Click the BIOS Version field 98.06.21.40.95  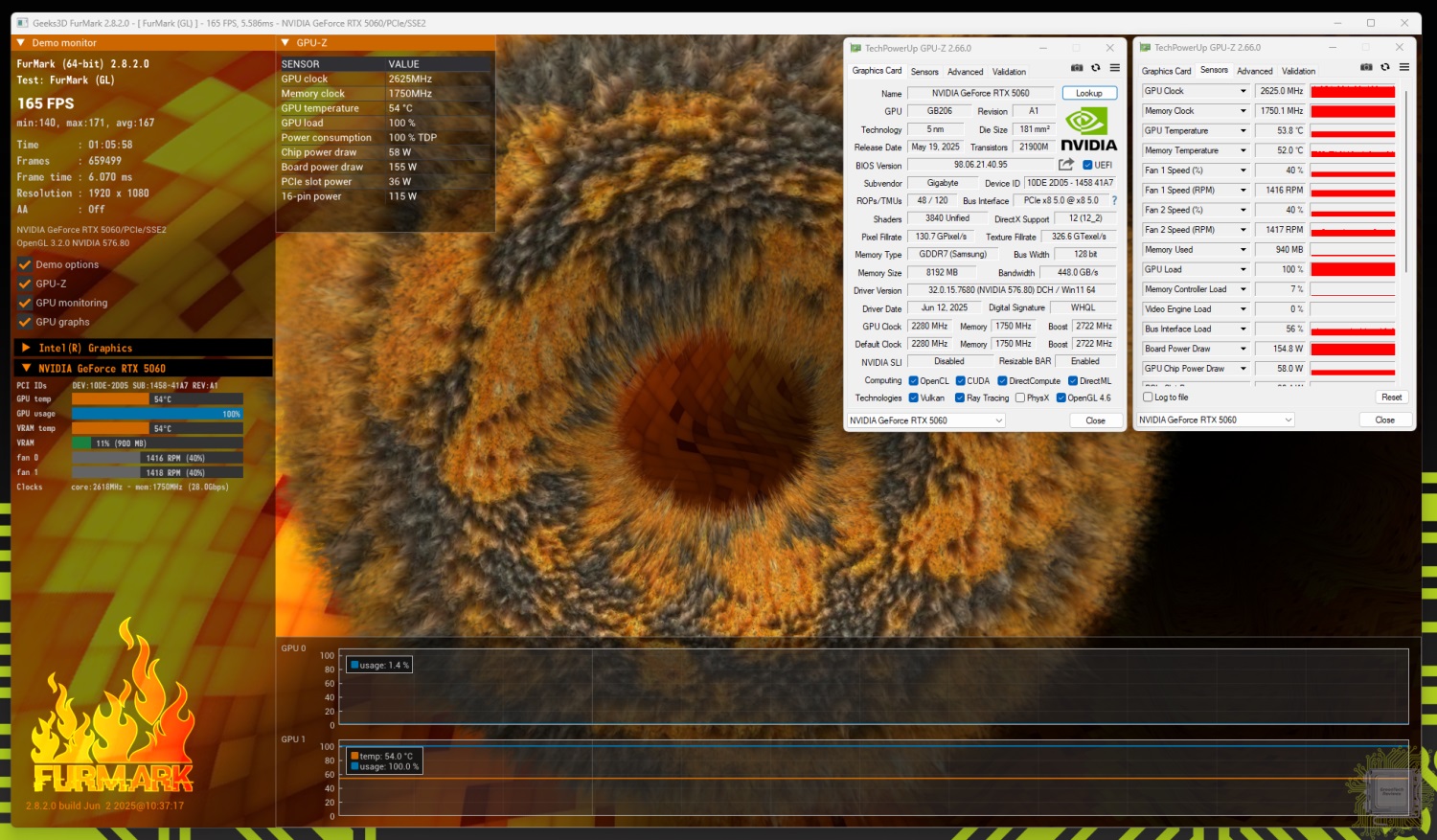[x=980, y=165]
